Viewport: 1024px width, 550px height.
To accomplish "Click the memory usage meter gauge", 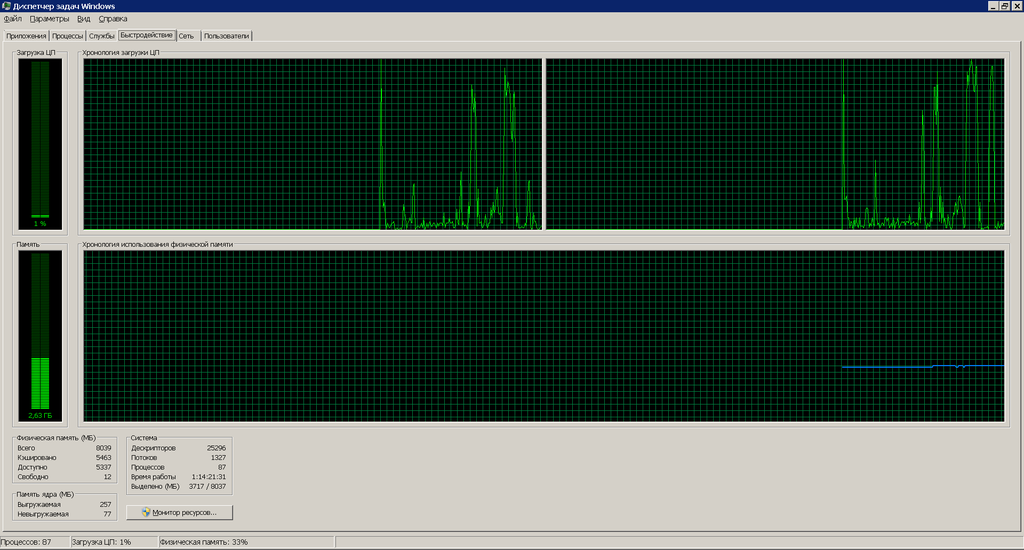I will point(40,336).
